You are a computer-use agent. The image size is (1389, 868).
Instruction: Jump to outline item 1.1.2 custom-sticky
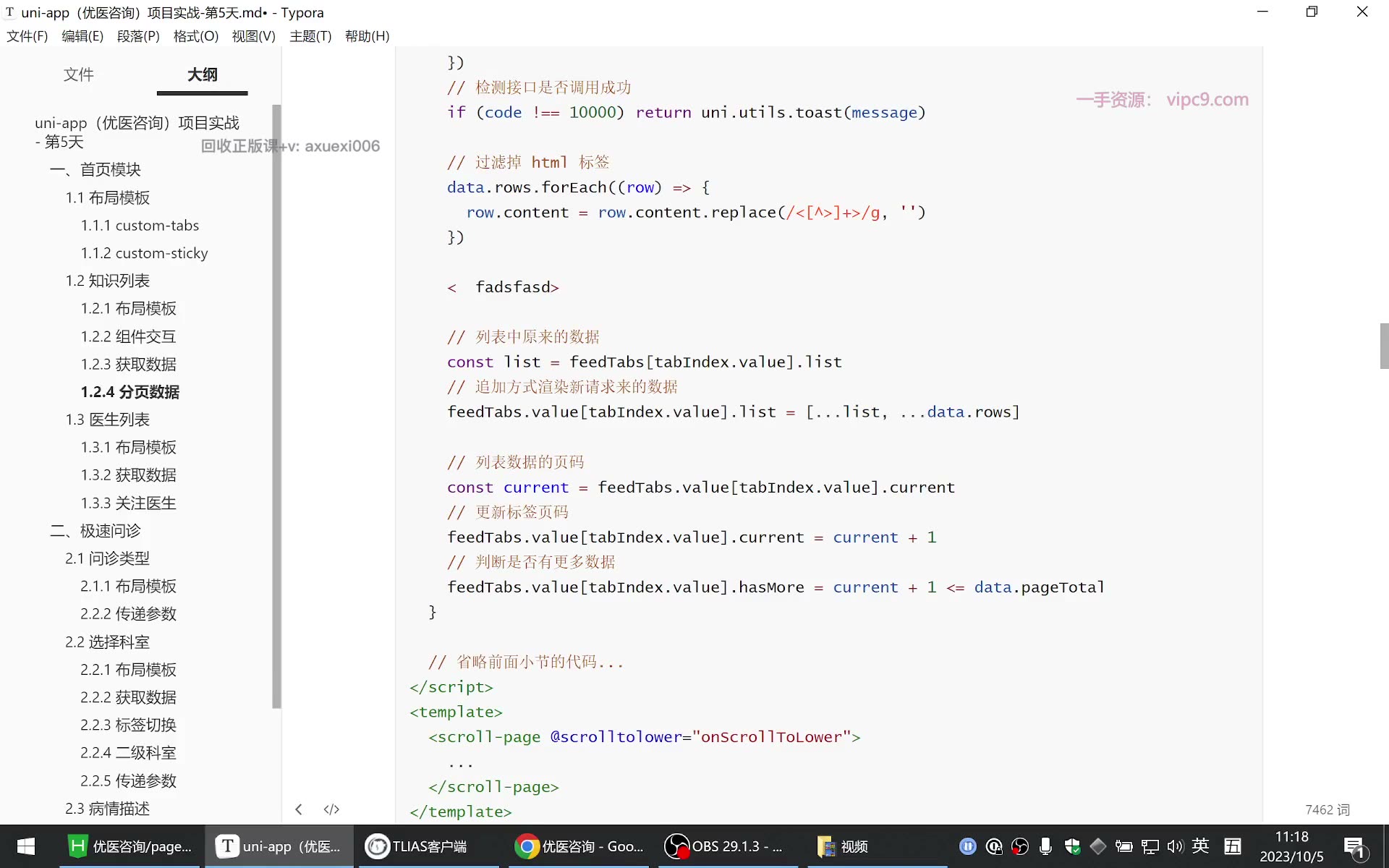(x=144, y=253)
